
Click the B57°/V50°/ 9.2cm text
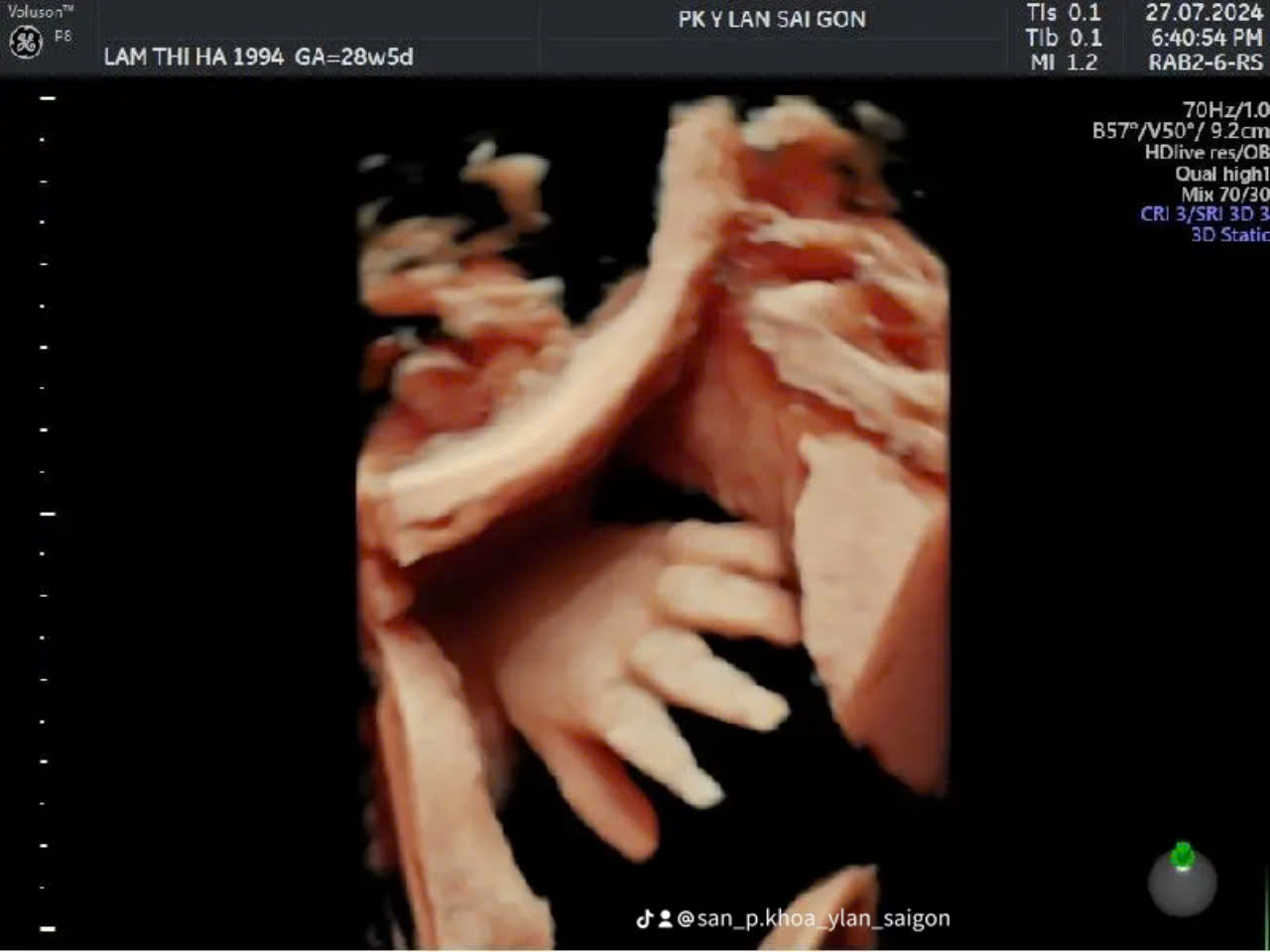pos(1181,130)
